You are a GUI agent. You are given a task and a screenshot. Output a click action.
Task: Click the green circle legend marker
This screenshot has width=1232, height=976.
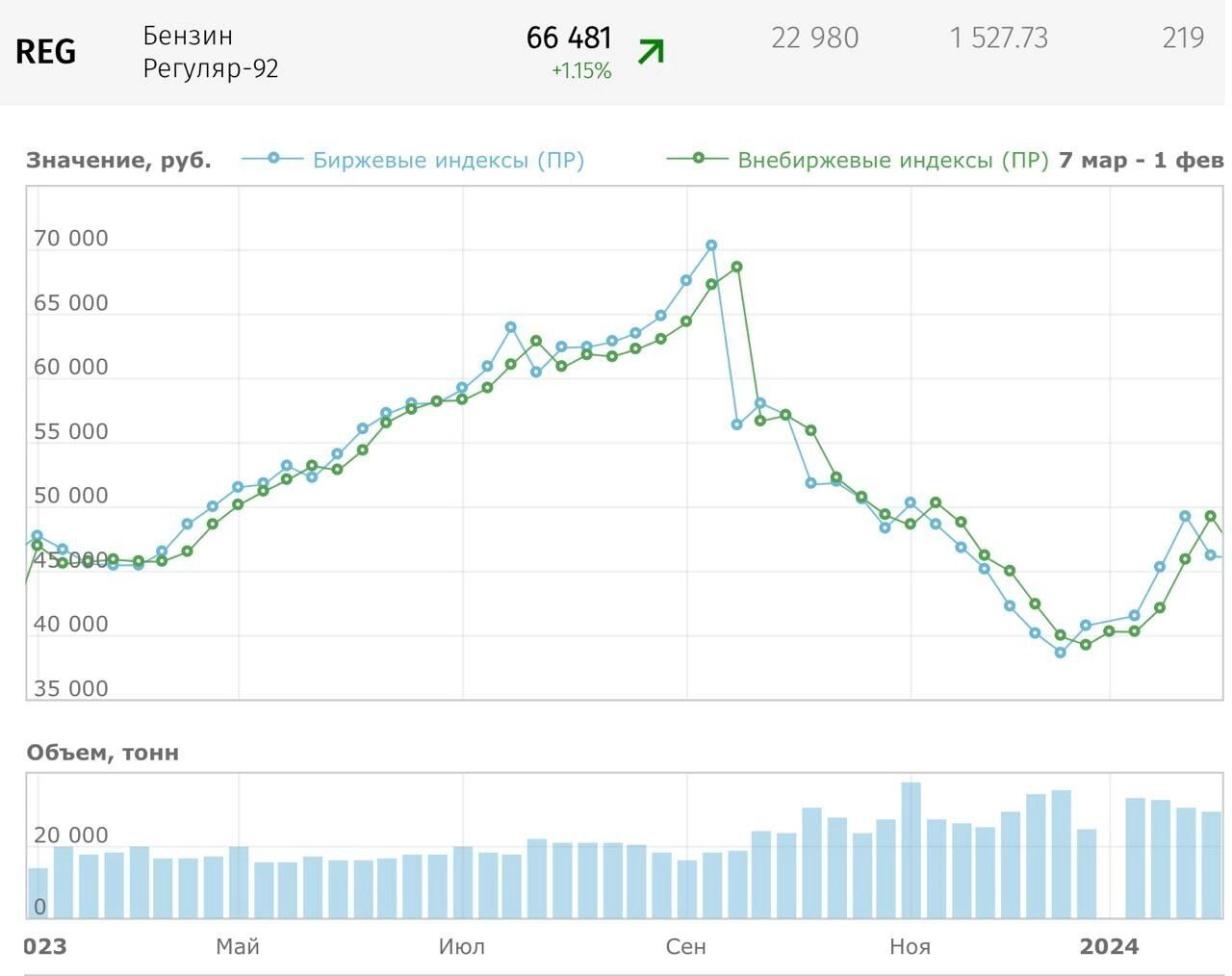699,158
